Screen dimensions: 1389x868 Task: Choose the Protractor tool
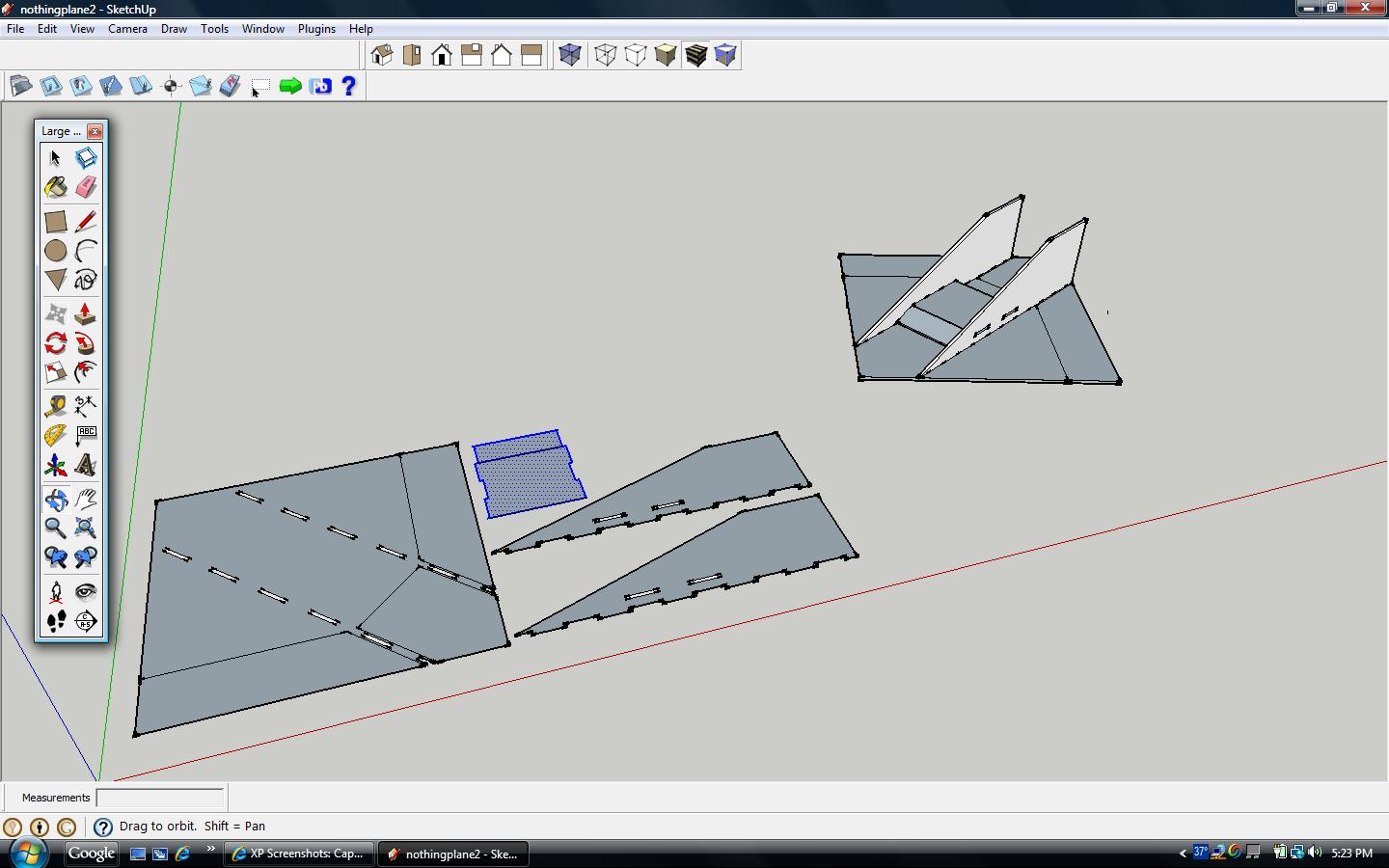point(56,436)
